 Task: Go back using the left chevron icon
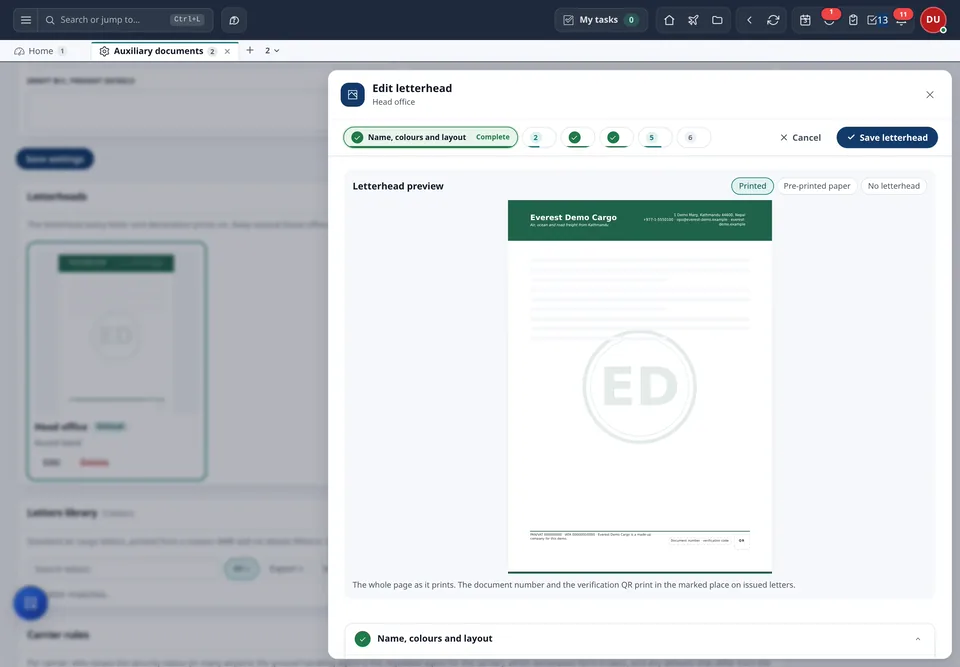(749, 20)
